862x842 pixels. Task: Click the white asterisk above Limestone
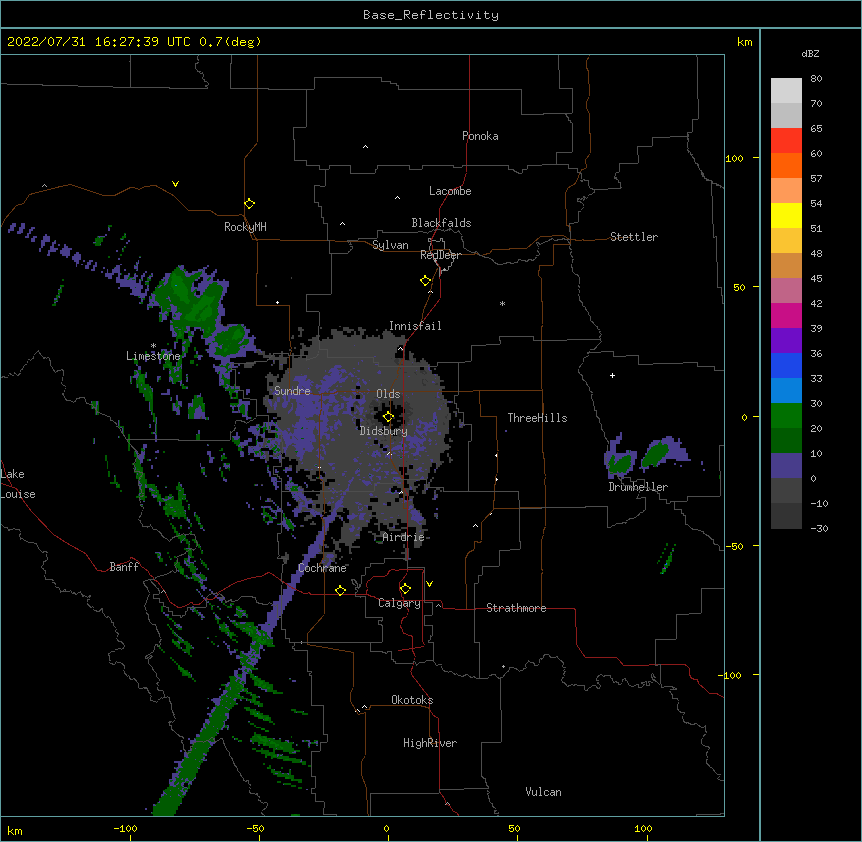[153, 346]
